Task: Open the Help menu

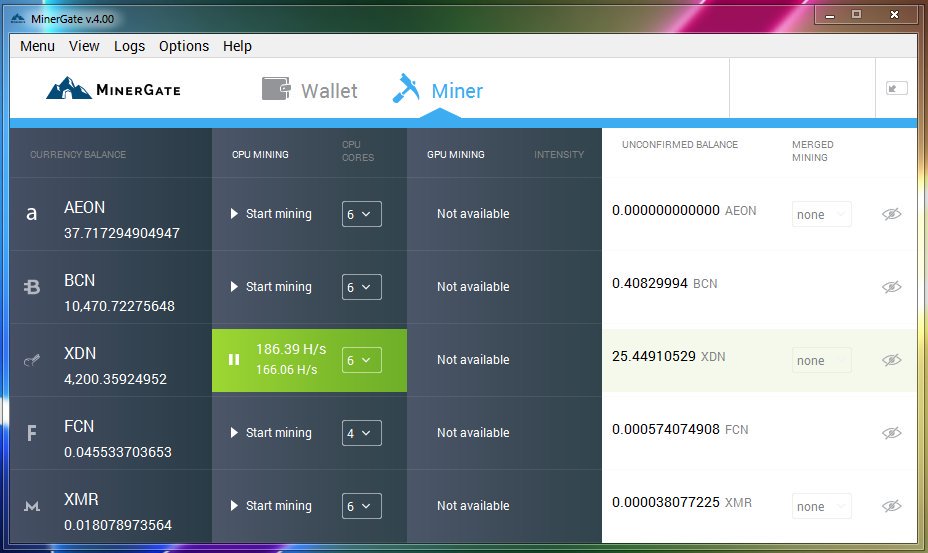Action: (237, 46)
